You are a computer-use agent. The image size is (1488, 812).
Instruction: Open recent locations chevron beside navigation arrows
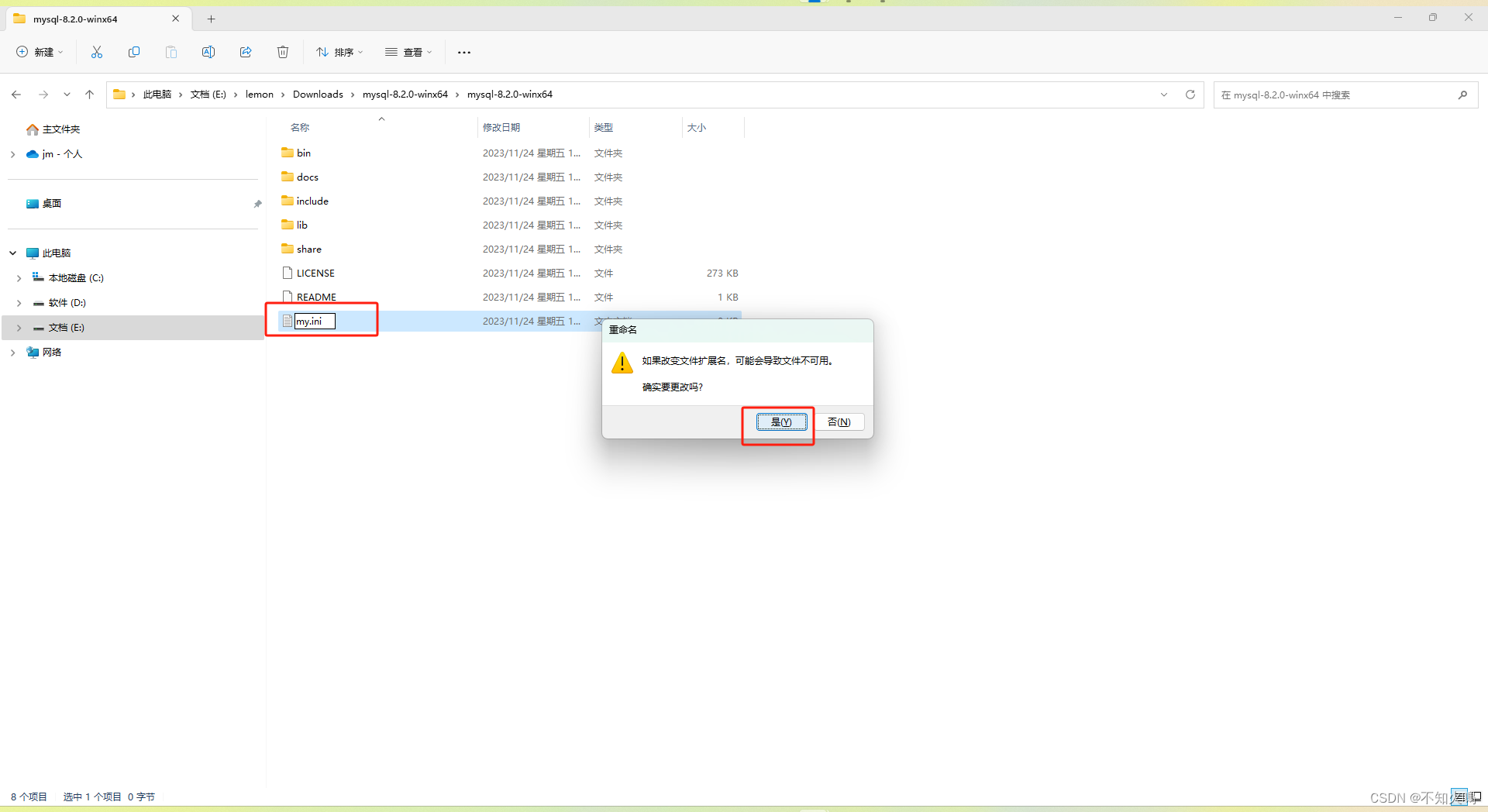click(67, 95)
